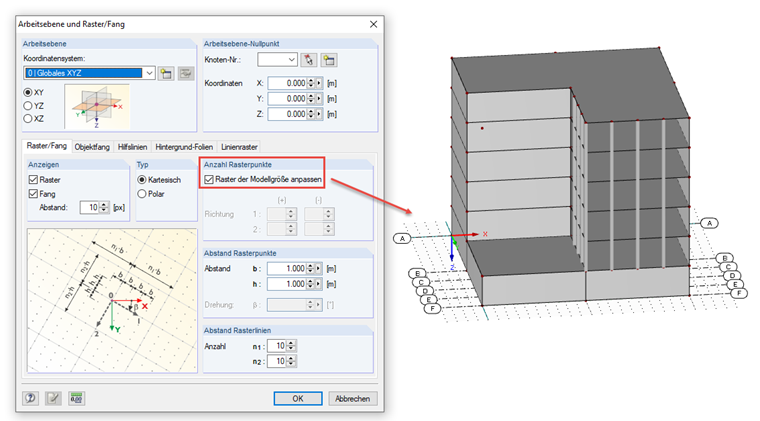Screen dimensions: 760x421
Task: Click the edit comment icon at dialog bottom
Action: pyautogui.click(x=53, y=398)
